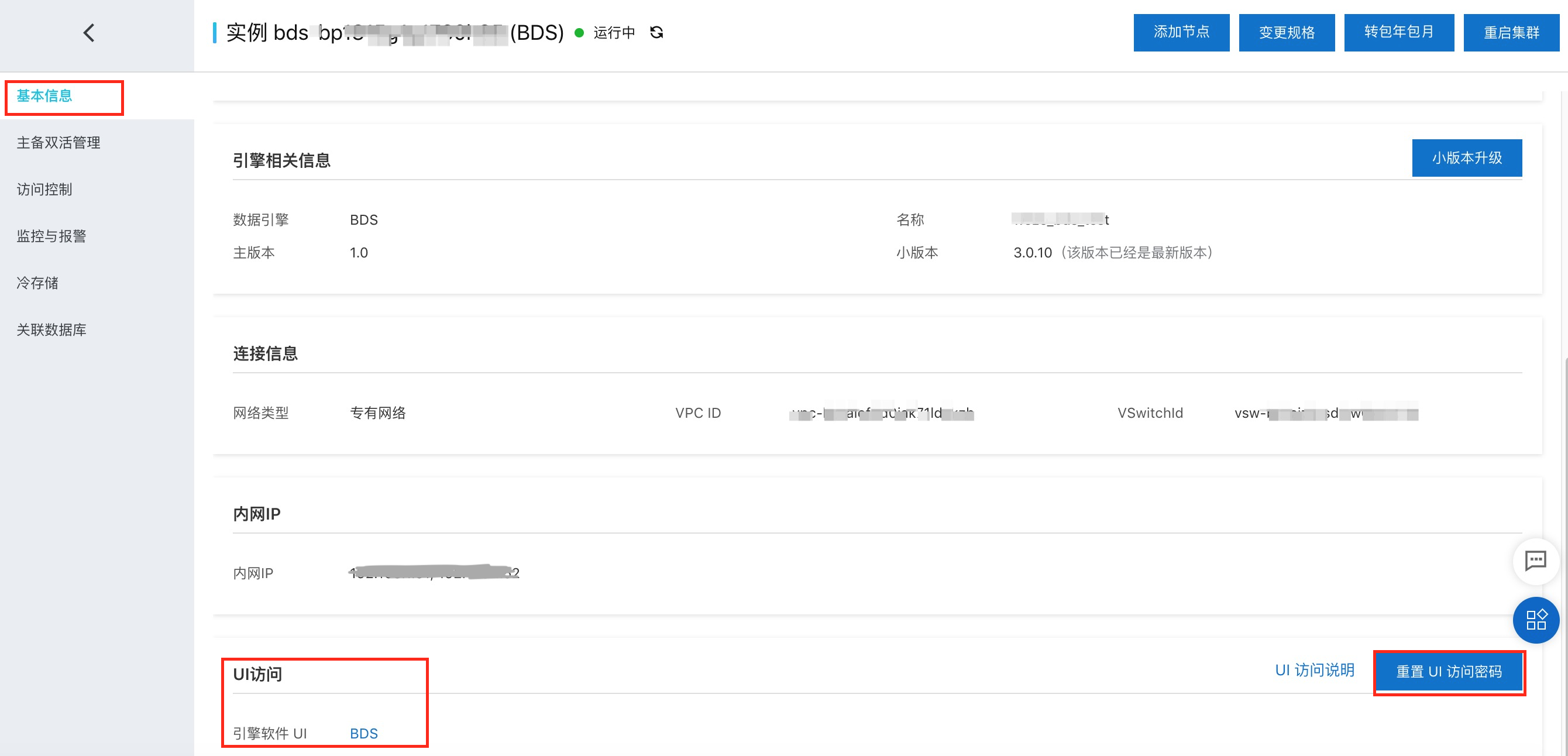
Task: Click the 引擎相关信息 section heading
Action: 281,161
